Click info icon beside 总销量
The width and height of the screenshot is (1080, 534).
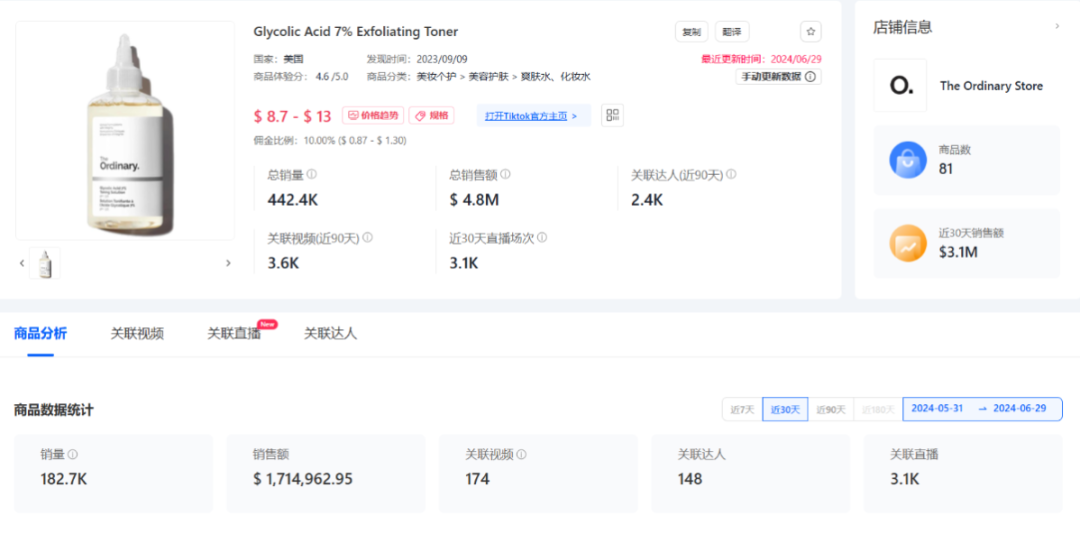point(311,175)
